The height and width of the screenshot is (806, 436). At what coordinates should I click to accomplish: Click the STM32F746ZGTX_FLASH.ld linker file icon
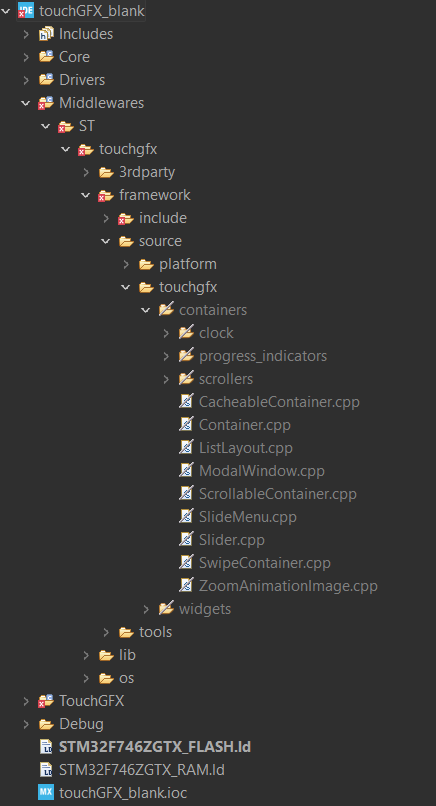pyautogui.click(x=46, y=746)
